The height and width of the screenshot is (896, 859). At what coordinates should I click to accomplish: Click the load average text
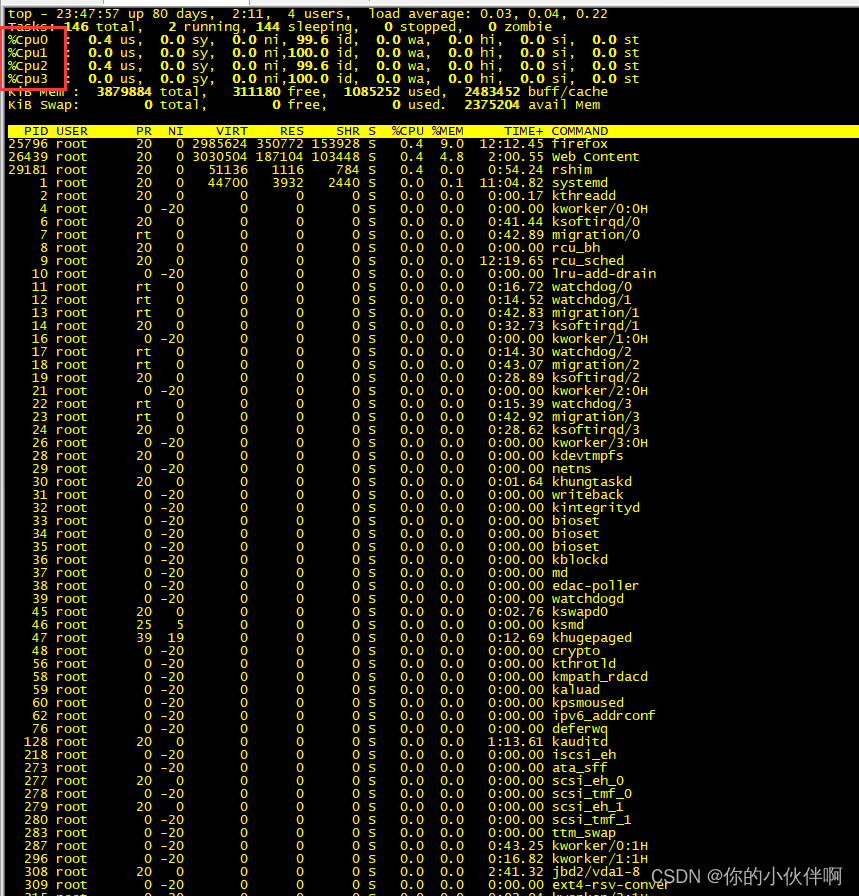488,14
